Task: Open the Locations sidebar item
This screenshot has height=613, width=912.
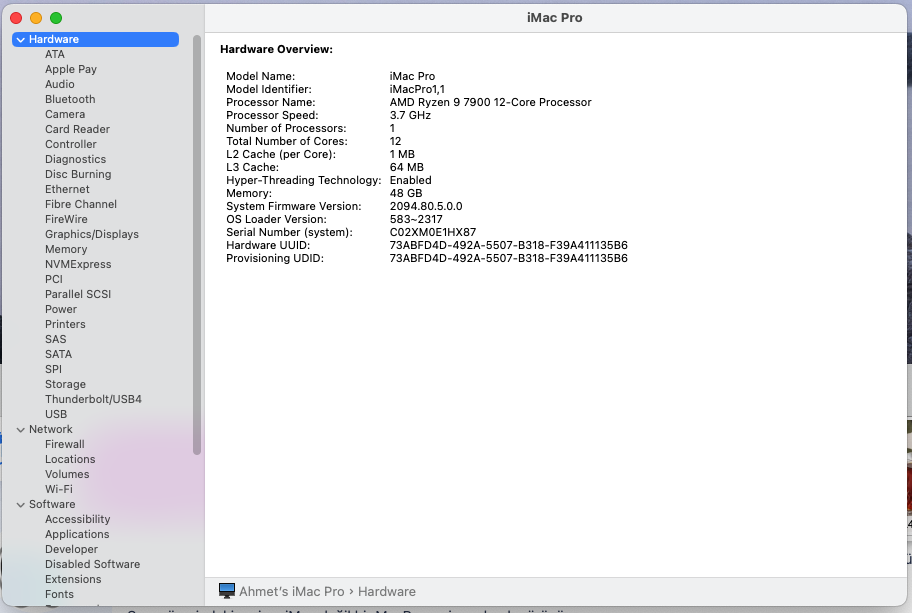Action: click(70, 459)
